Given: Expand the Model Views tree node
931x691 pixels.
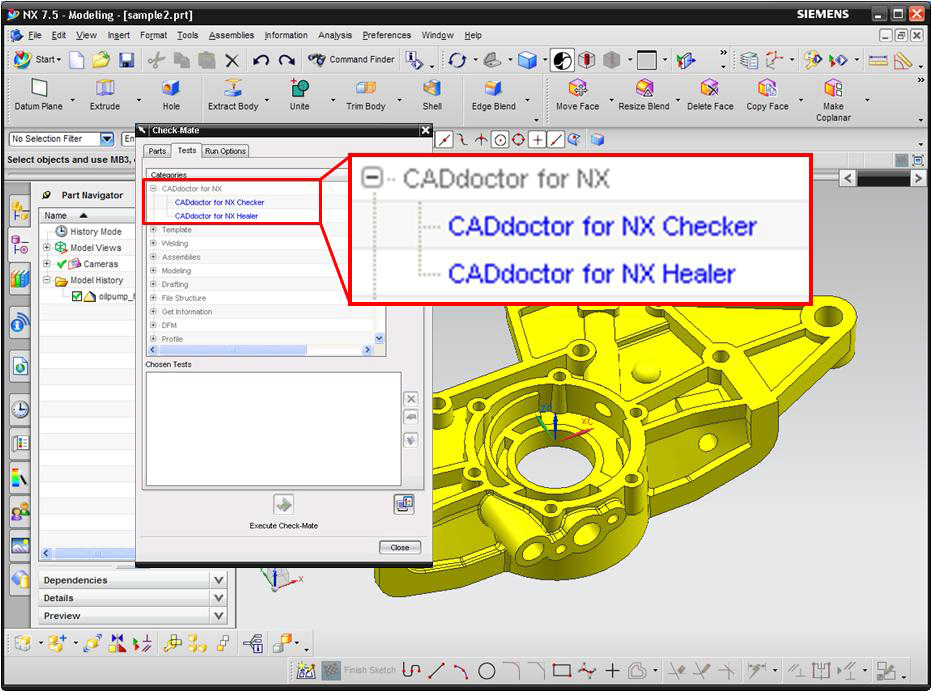Looking at the screenshot, I should tap(47, 248).
